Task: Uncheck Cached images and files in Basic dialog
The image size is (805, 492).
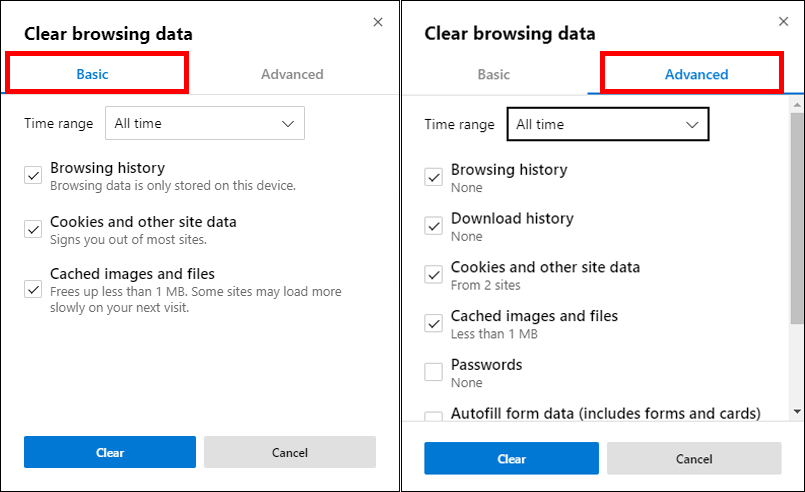Action: click(x=33, y=289)
